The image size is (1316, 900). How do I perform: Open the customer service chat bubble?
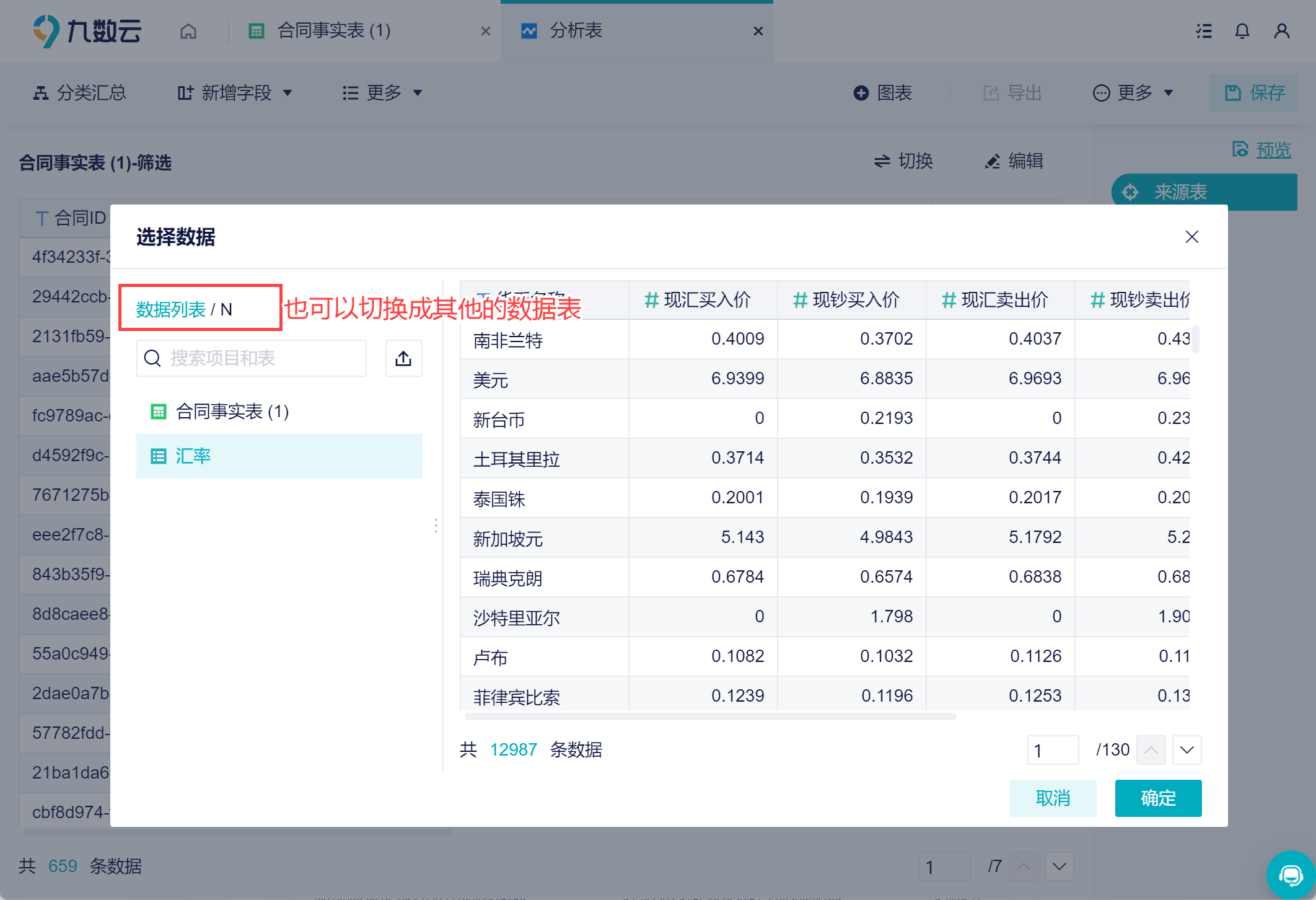point(1291,875)
